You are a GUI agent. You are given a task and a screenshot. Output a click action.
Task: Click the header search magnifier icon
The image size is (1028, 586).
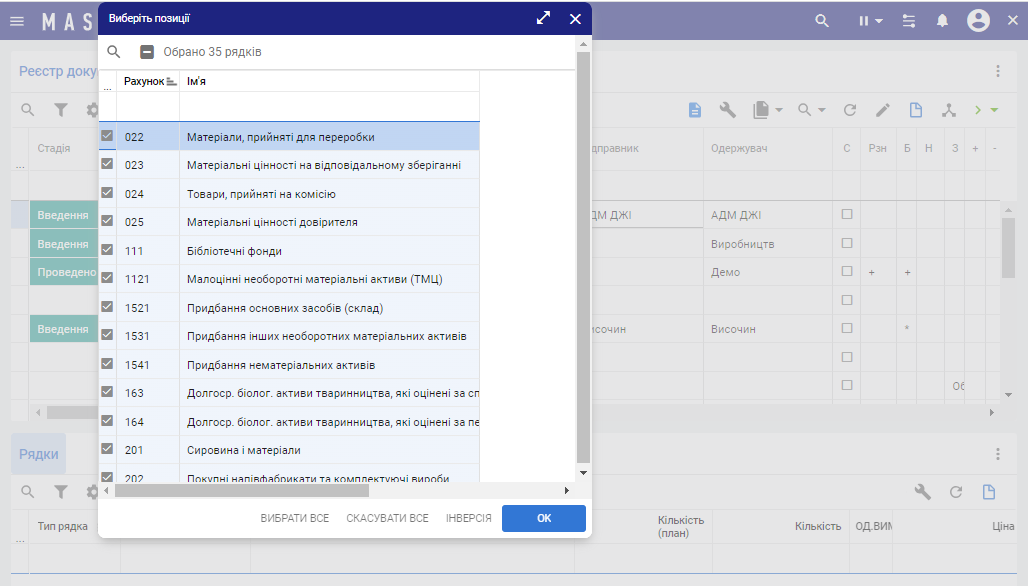(822, 20)
